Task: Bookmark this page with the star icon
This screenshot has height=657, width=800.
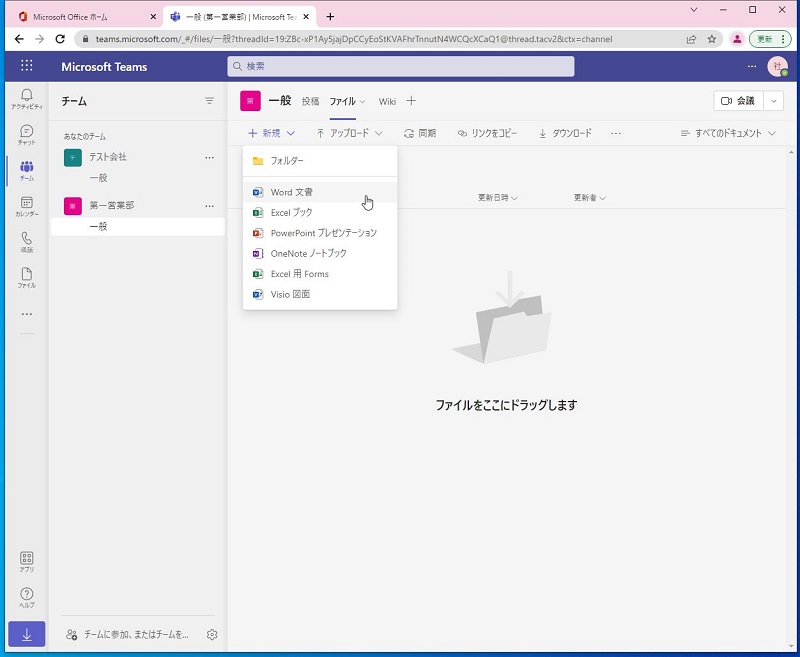Action: pyautogui.click(x=711, y=39)
